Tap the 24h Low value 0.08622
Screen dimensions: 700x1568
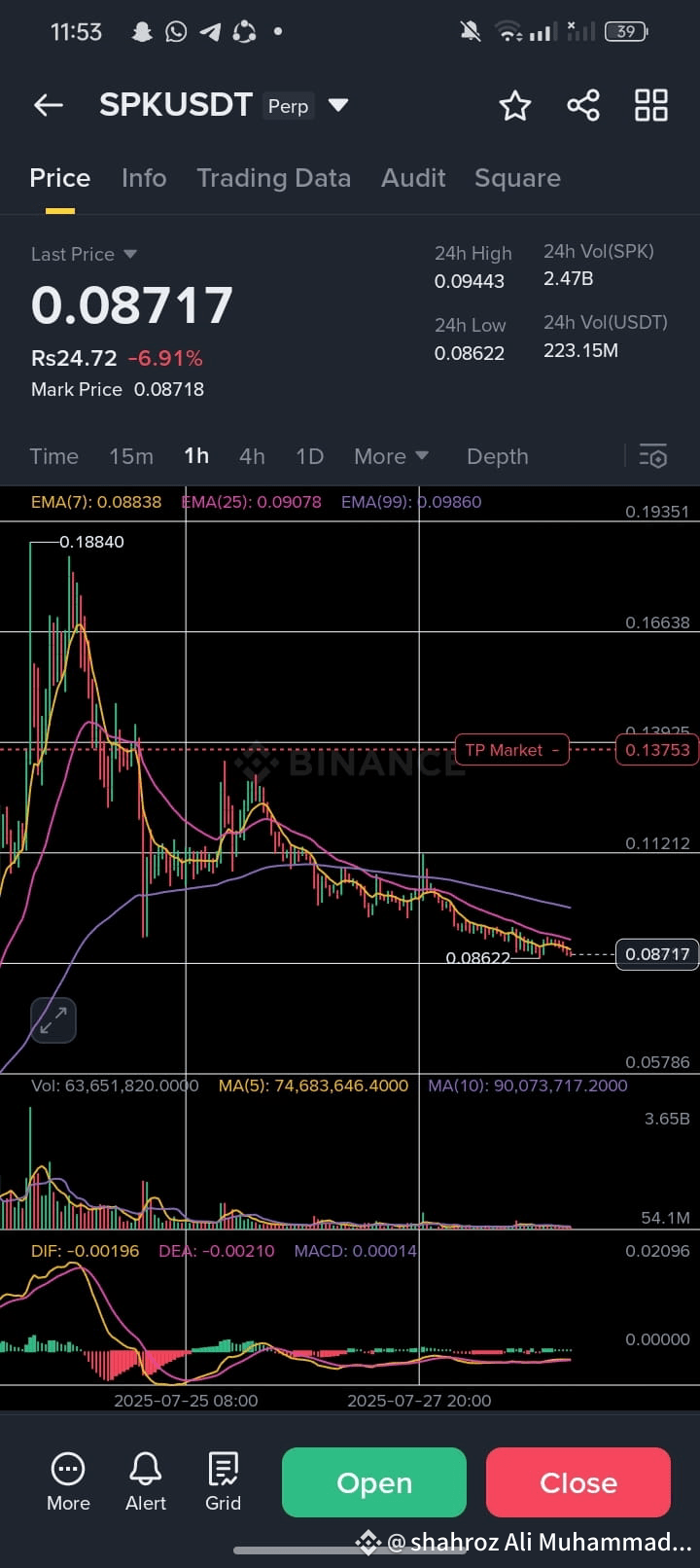click(470, 353)
